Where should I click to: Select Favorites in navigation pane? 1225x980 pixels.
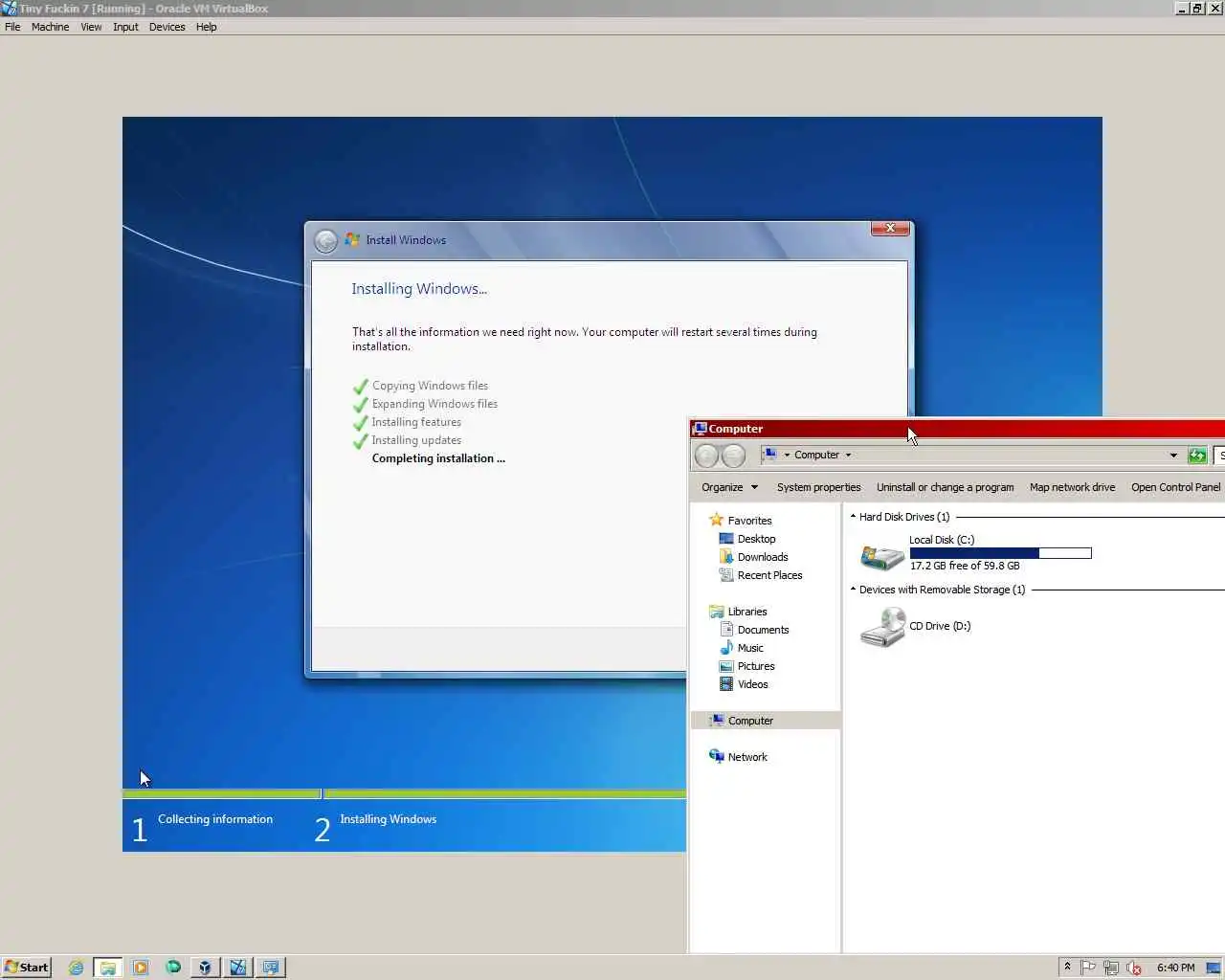point(749,521)
